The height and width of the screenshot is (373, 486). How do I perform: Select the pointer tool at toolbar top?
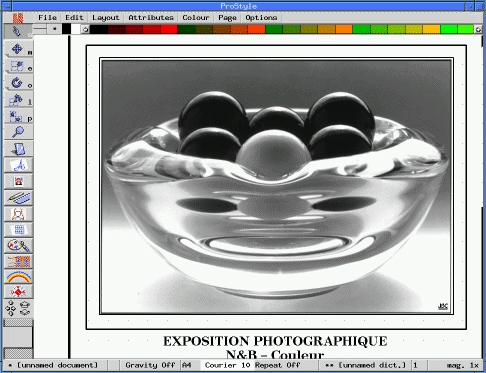[x=17, y=31]
